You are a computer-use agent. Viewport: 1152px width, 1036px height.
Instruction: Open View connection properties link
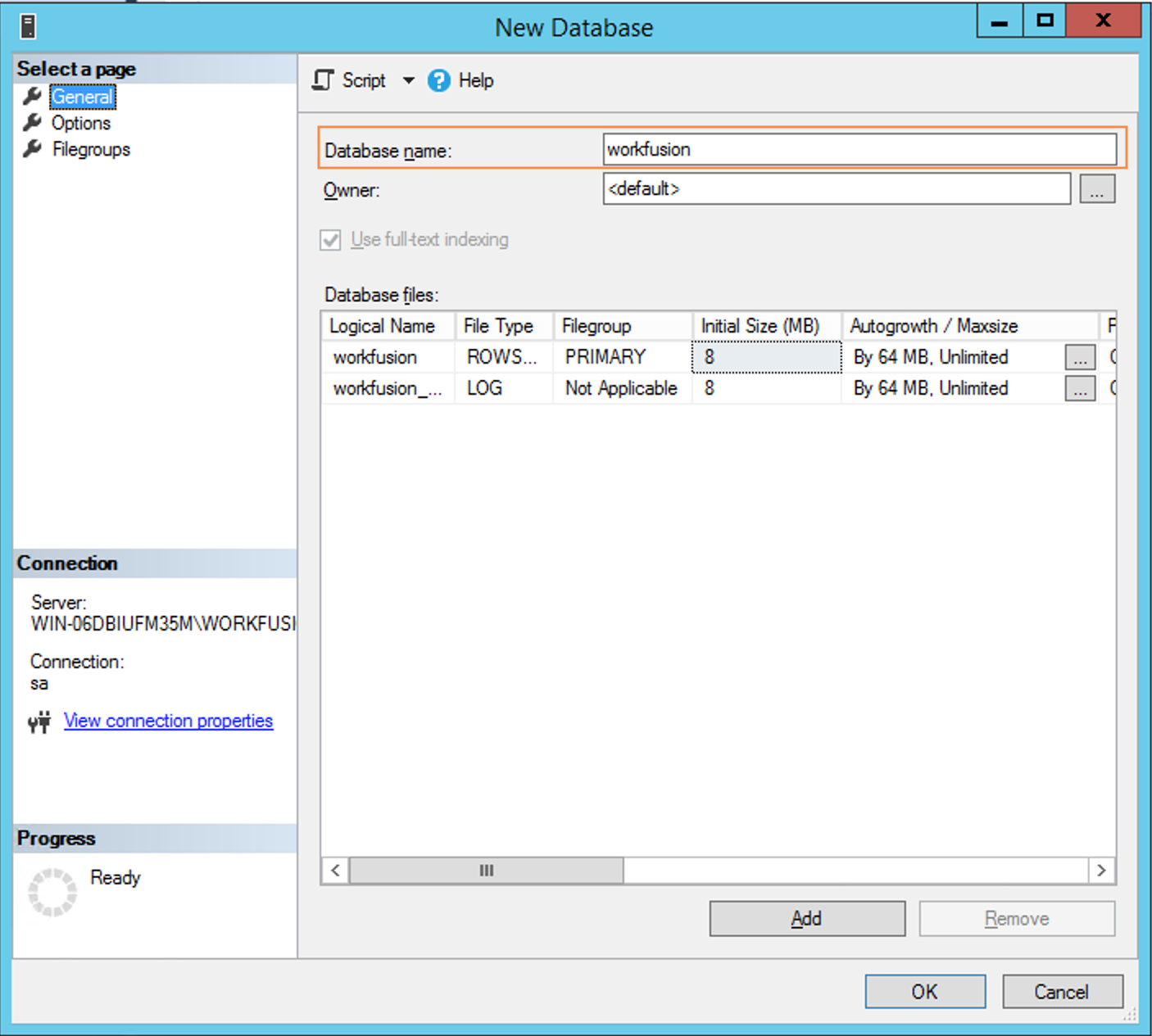pyautogui.click(x=168, y=721)
